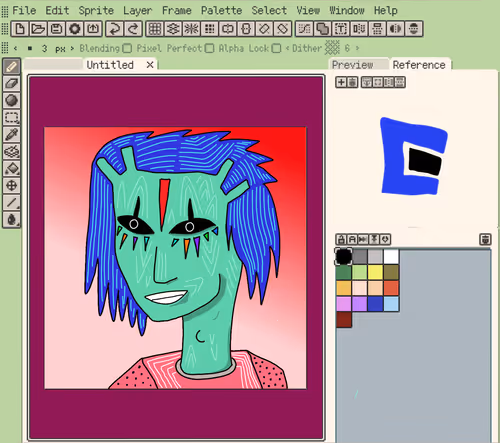Select the Line tool
The height and width of the screenshot is (443, 500).
12,202
